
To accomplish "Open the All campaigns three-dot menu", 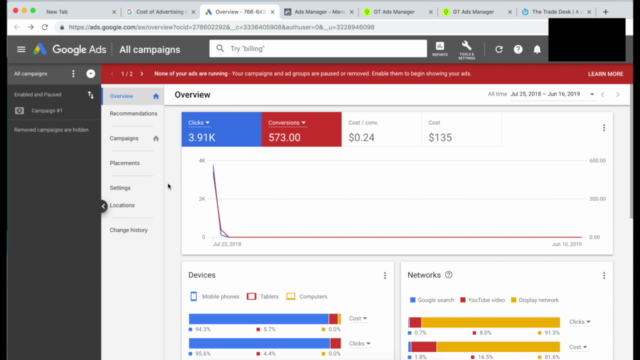I will click(x=73, y=74).
